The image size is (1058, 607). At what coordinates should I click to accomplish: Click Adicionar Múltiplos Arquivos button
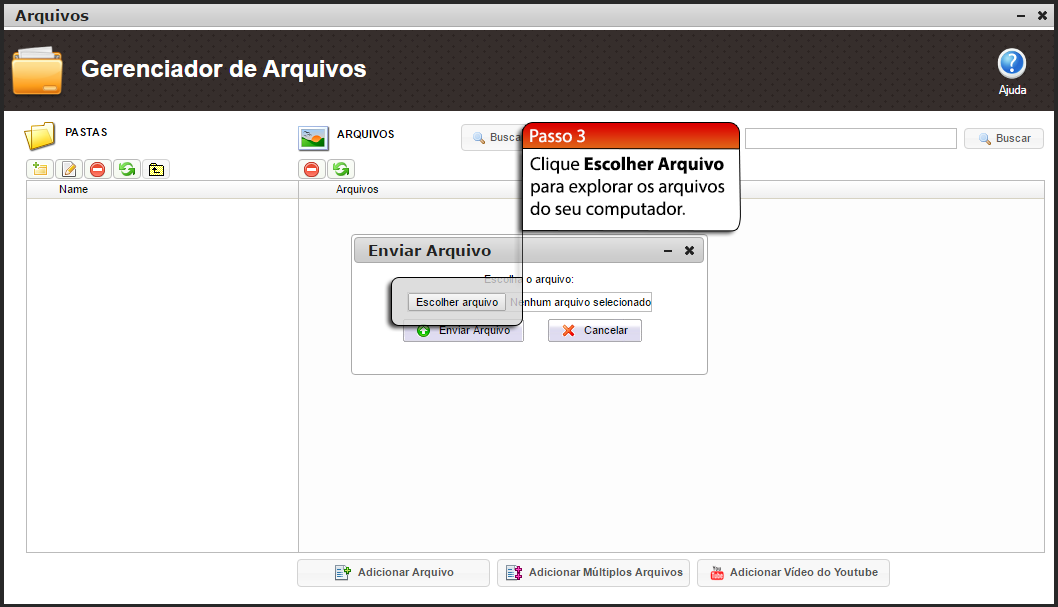[593, 572]
